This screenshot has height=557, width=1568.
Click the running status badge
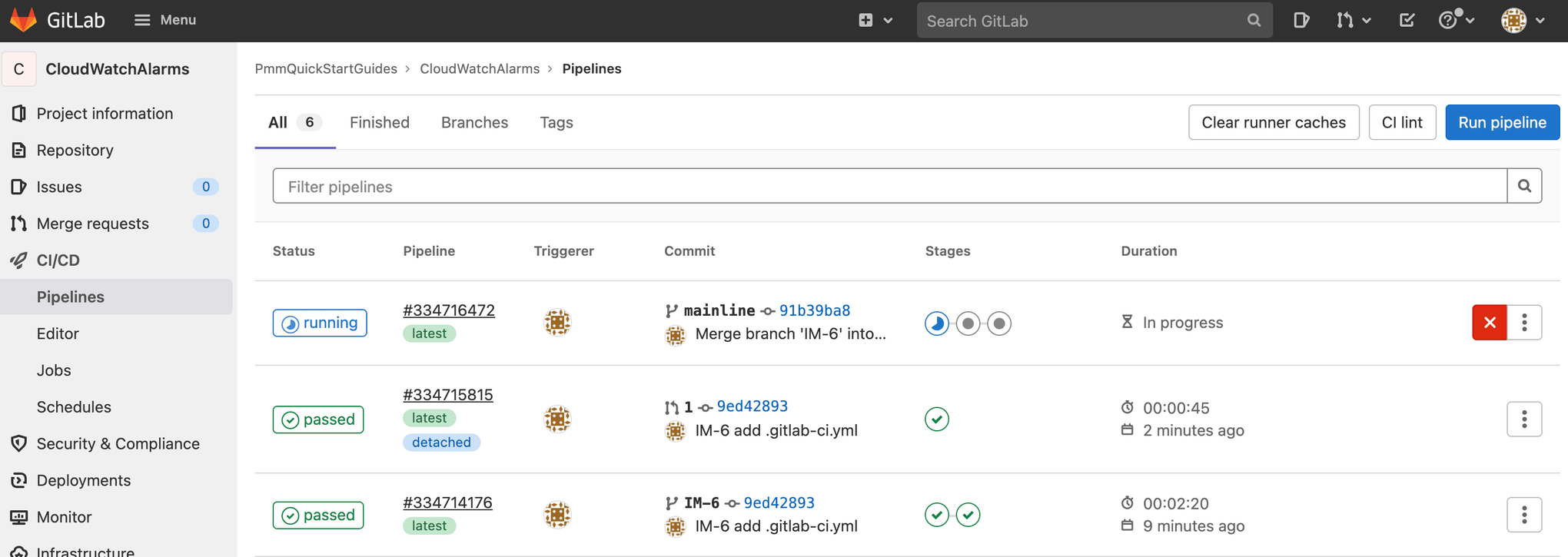[x=320, y=323]
